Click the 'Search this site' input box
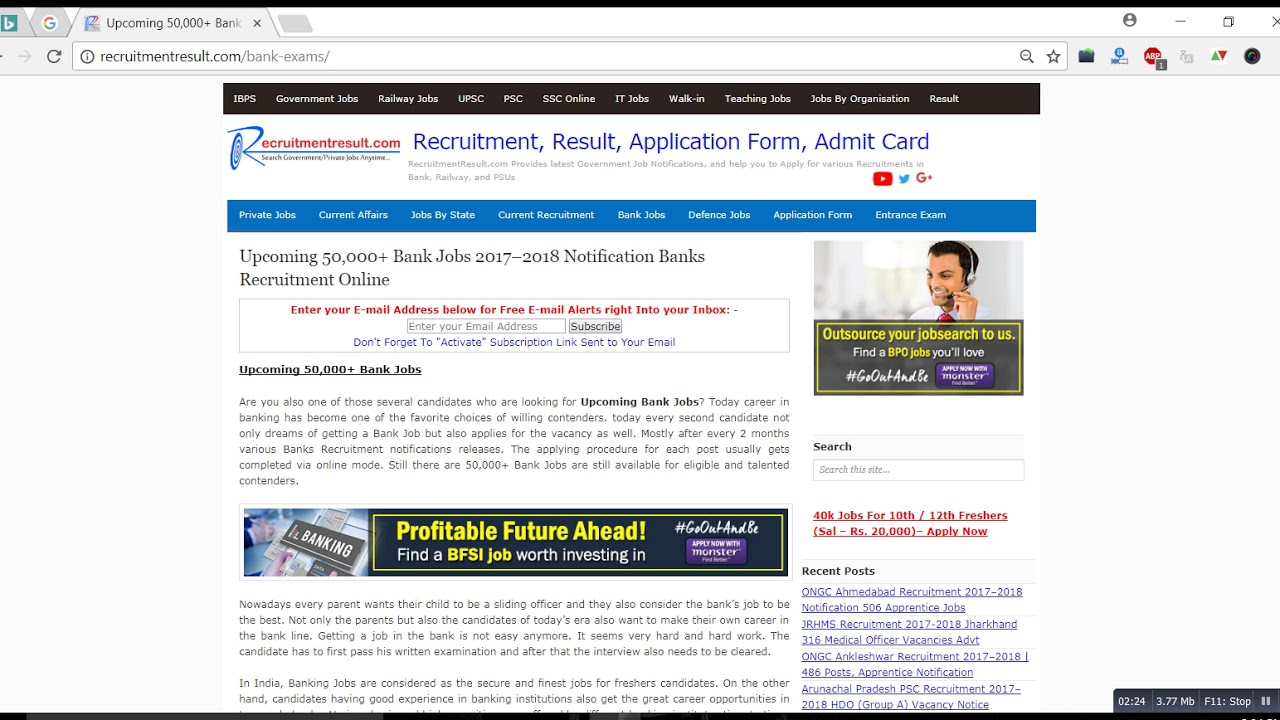The image size is (1280, 720). (x=918, y=470)
